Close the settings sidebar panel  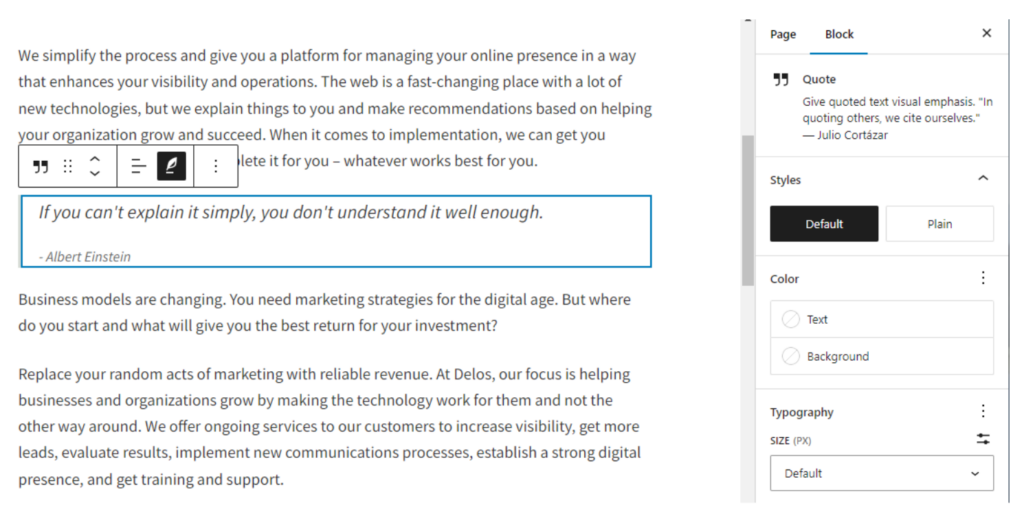coord(986,33)
